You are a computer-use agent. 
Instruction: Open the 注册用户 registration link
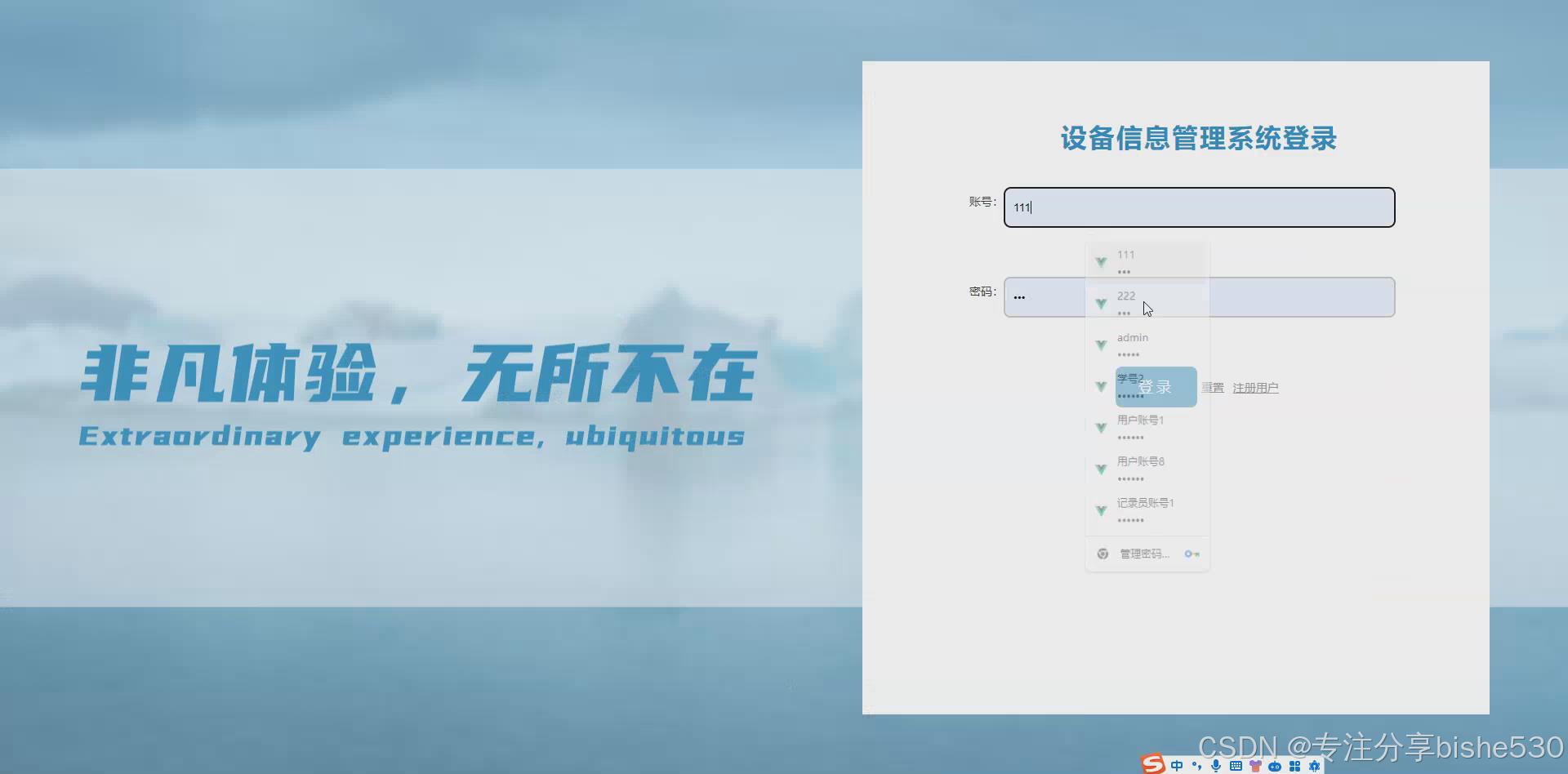(1255, 388)
